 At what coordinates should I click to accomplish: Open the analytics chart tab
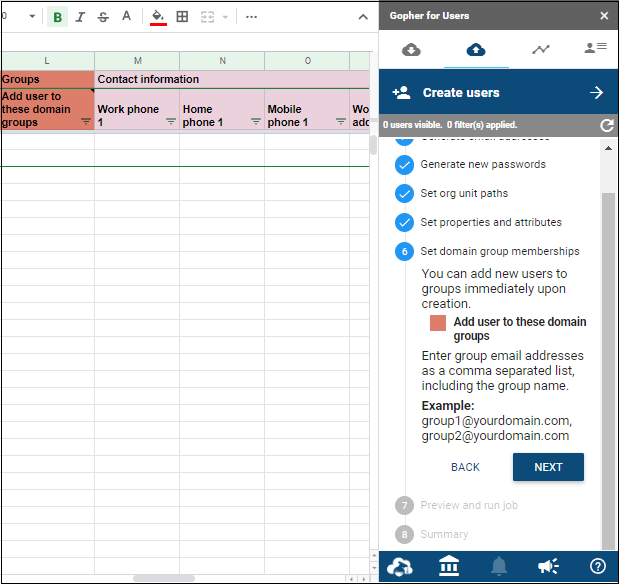pyautogui.click(x=540, y=50)
